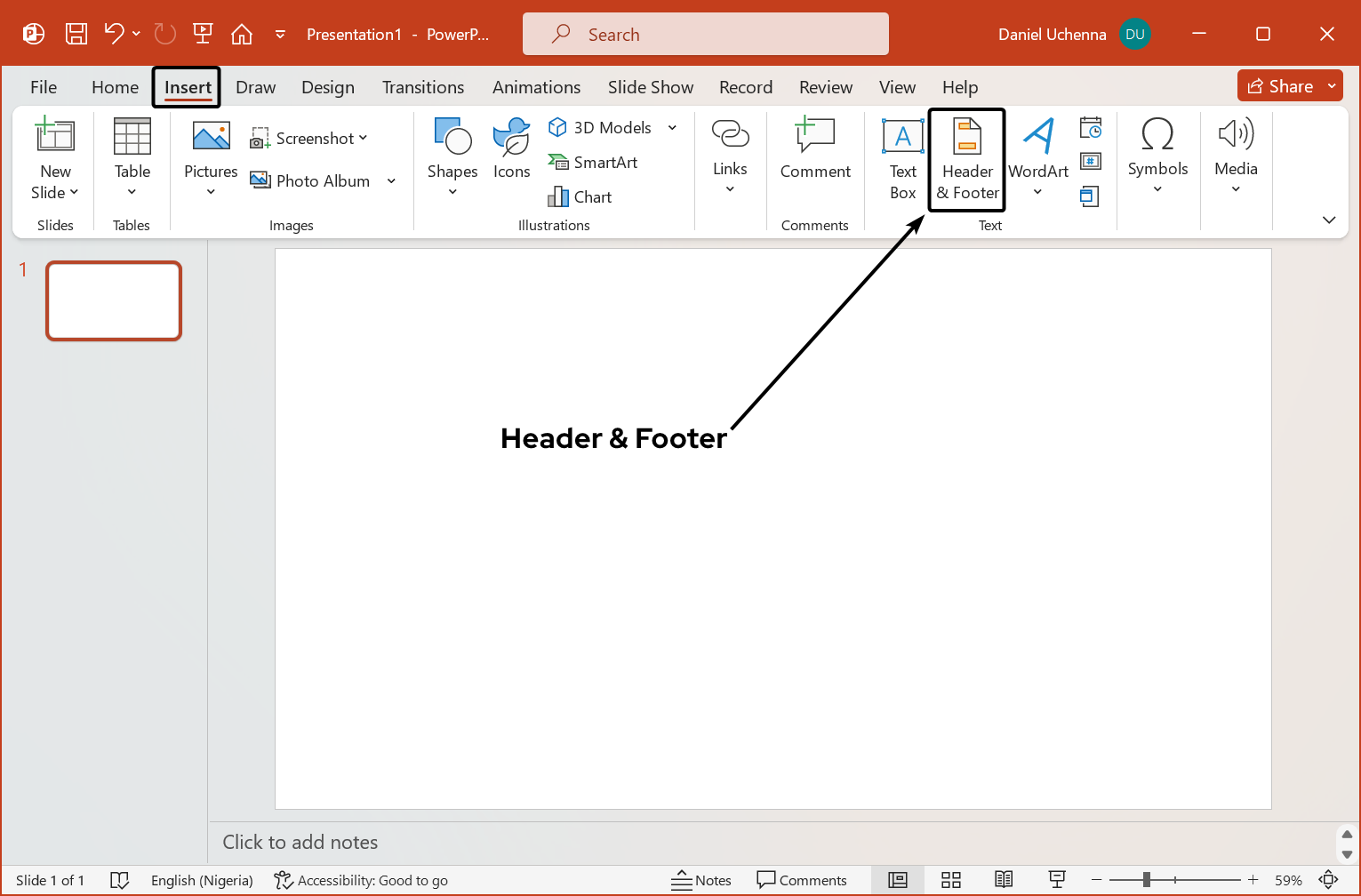Switch to Slide Sorter view

[x=950, y=880]
